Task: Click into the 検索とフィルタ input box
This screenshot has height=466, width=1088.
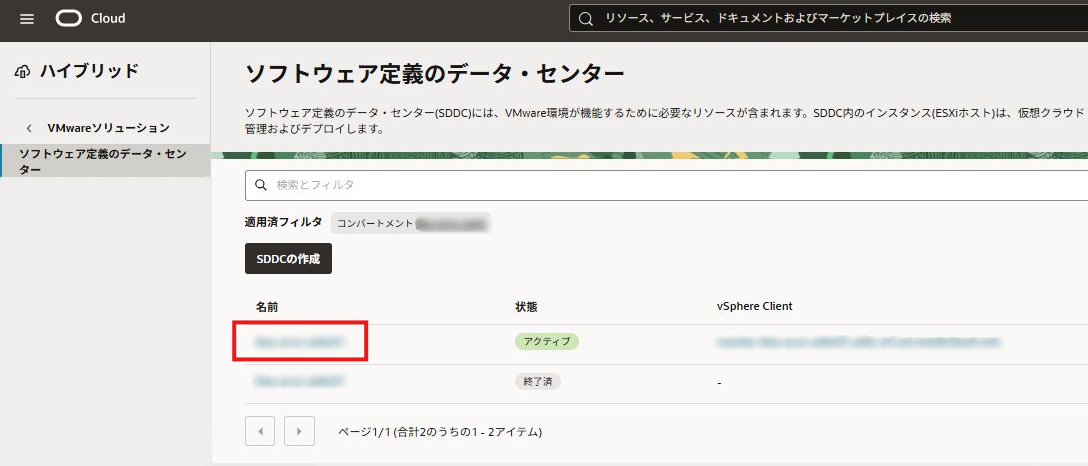Action: [660, 185]
